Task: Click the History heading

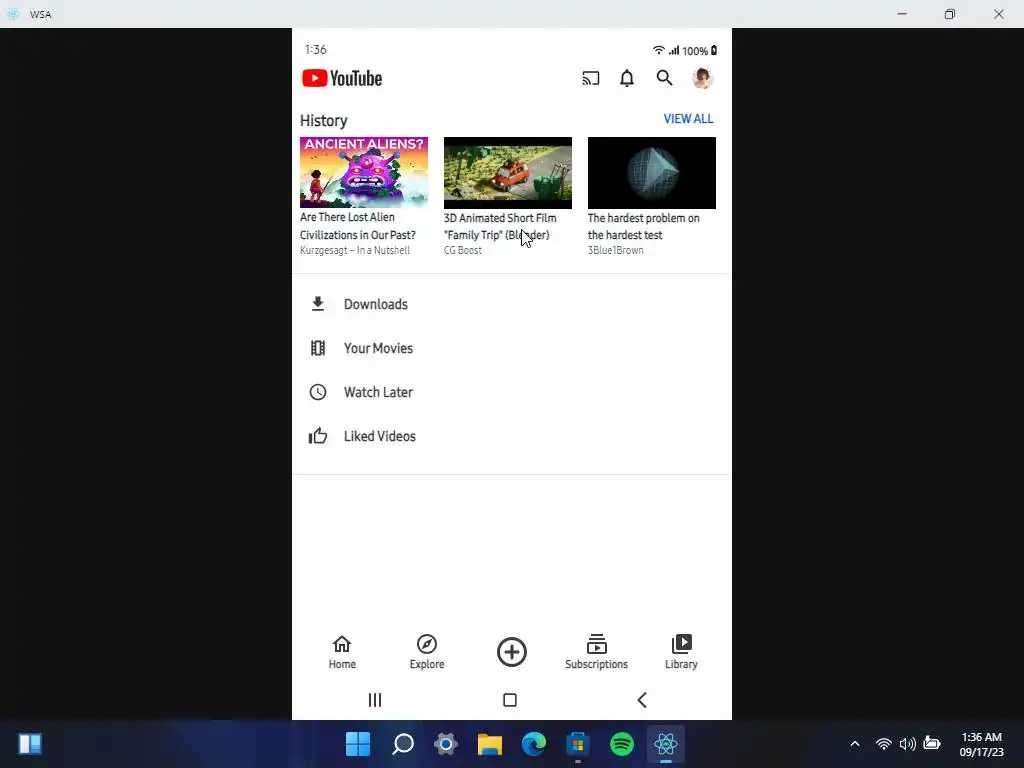Action: 324,121
